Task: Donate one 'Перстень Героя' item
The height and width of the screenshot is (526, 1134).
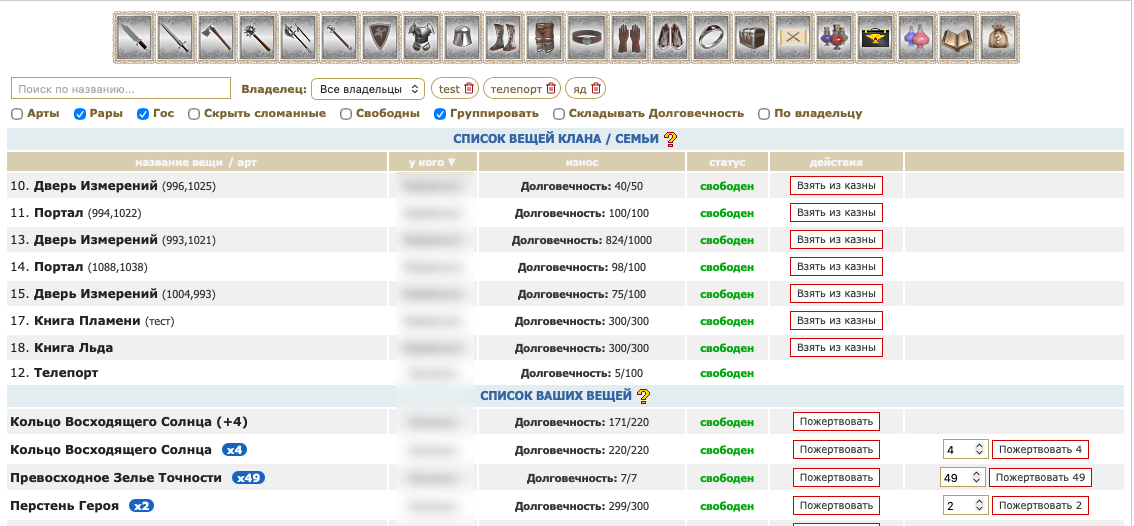Action: tap(836, 505)
